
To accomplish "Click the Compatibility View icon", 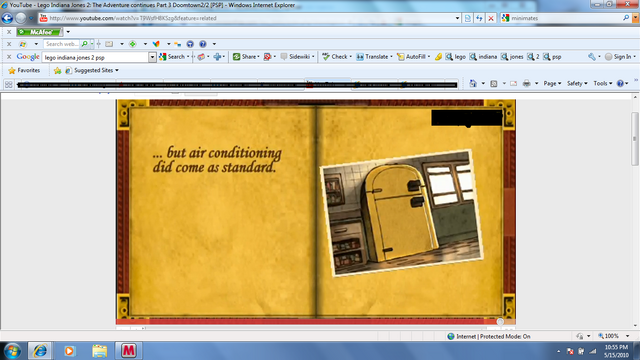I will (468, 18).
